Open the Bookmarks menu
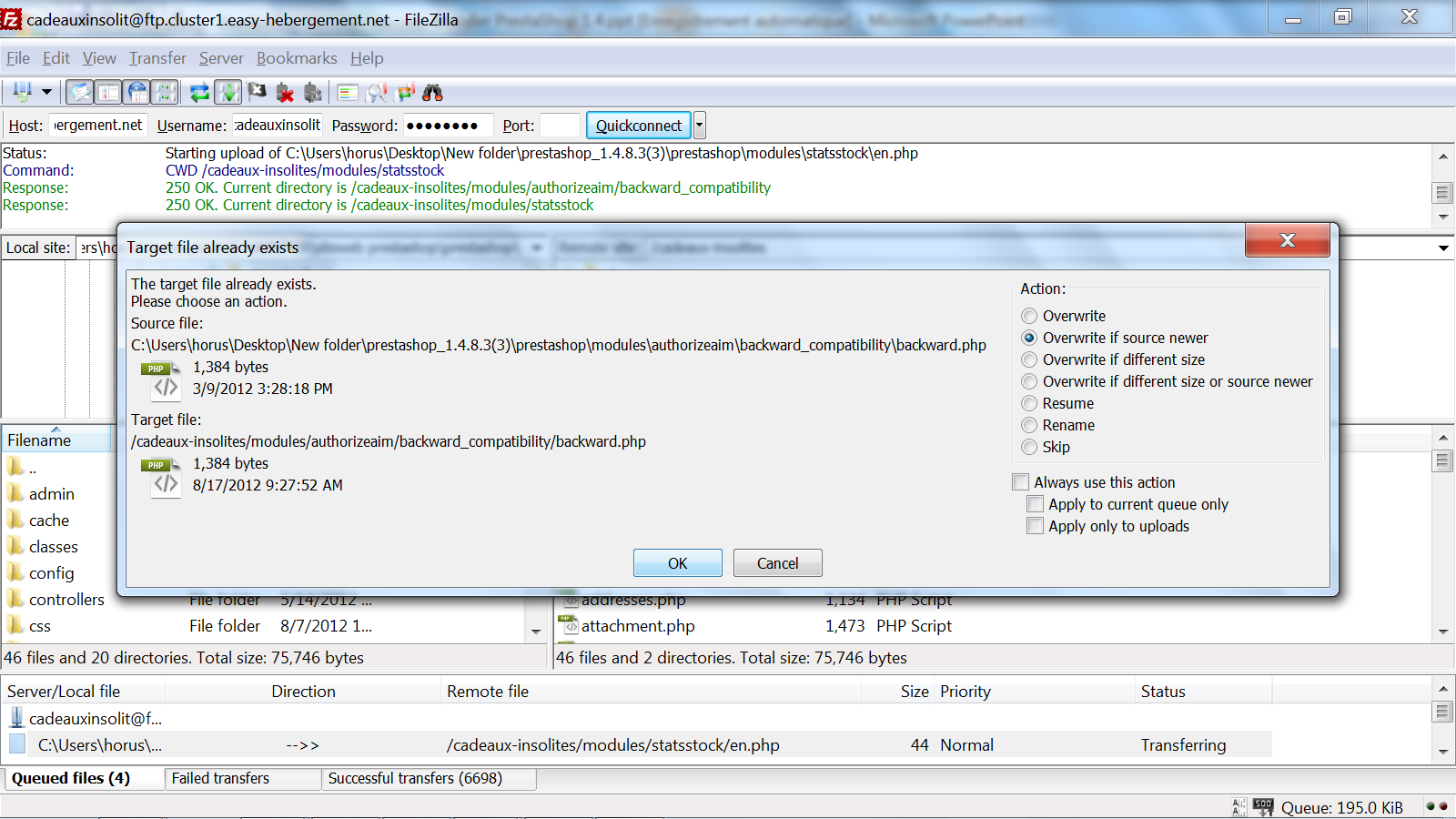Viewport: 1456px width, 819px height. point(297,58)
